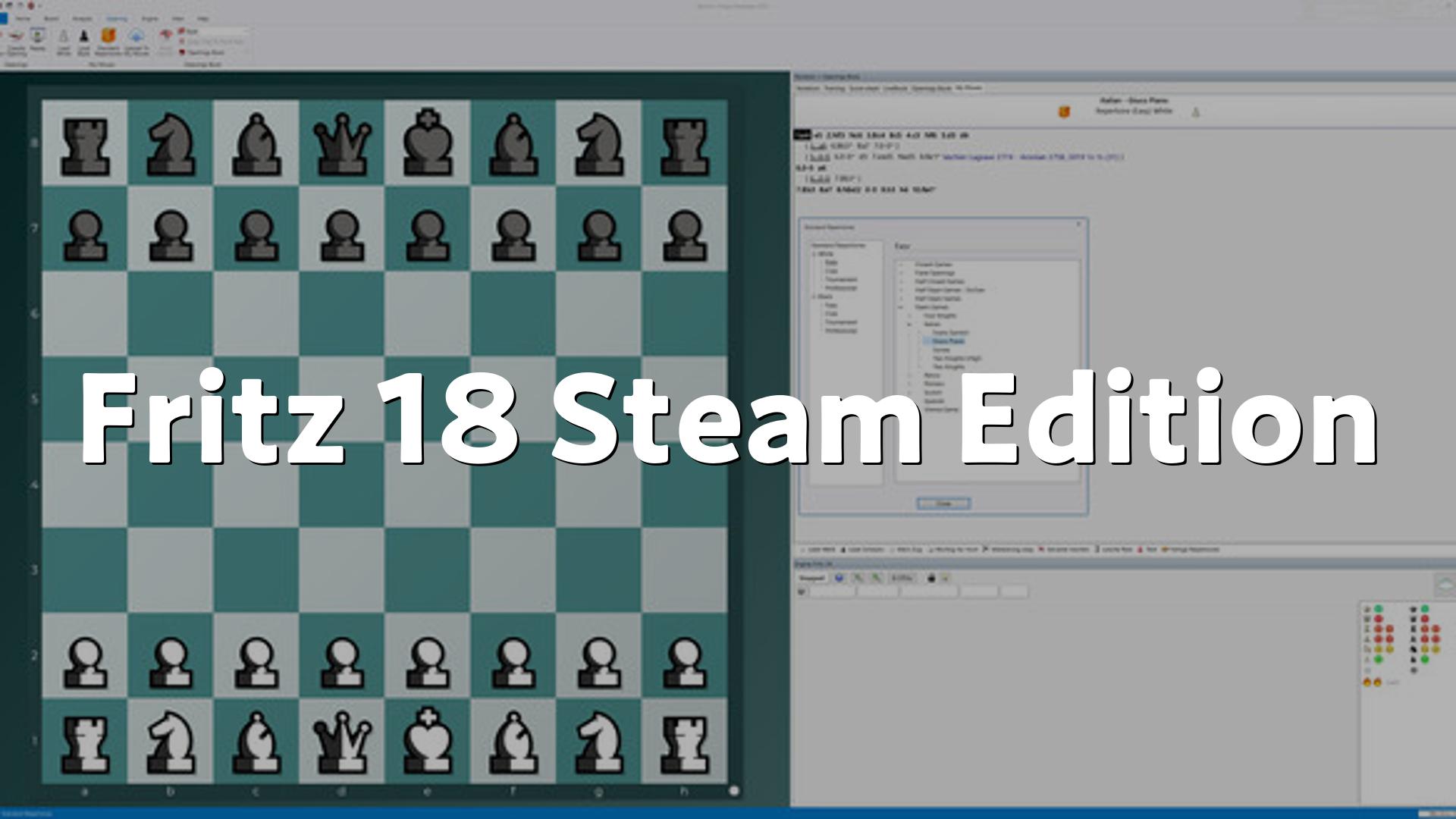The image size is (1456, 819).
Task: Expand Half Open Games - Sicilian node
Action: coord(901,290)
